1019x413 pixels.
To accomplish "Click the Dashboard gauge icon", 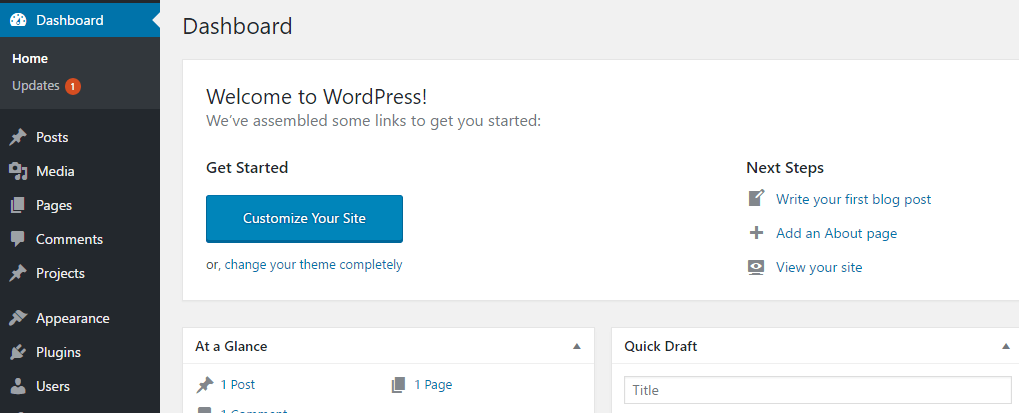I will [18, 20].
